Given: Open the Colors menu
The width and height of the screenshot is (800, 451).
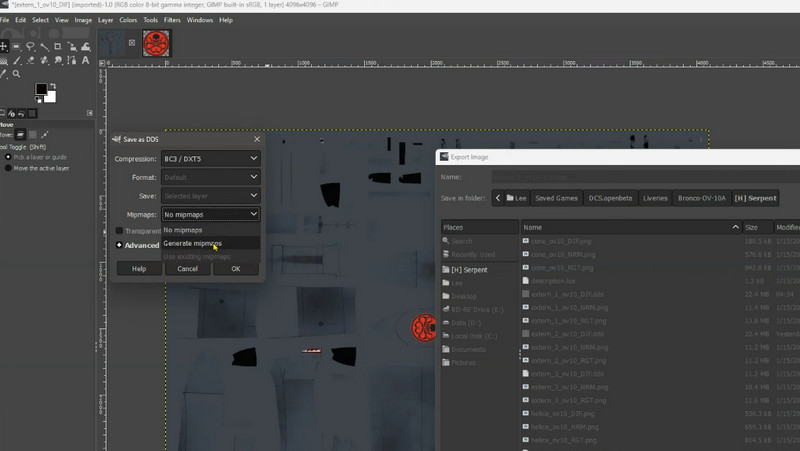Looking at the screenshot, I should (x=128, y=20).
